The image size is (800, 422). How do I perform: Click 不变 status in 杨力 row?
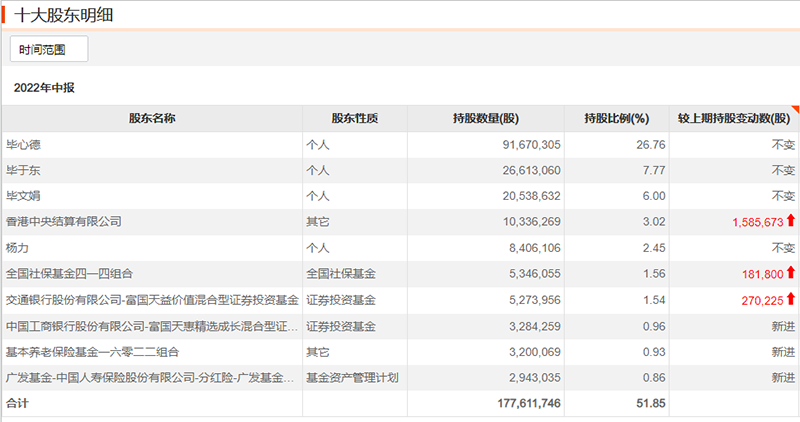[783, 248]
